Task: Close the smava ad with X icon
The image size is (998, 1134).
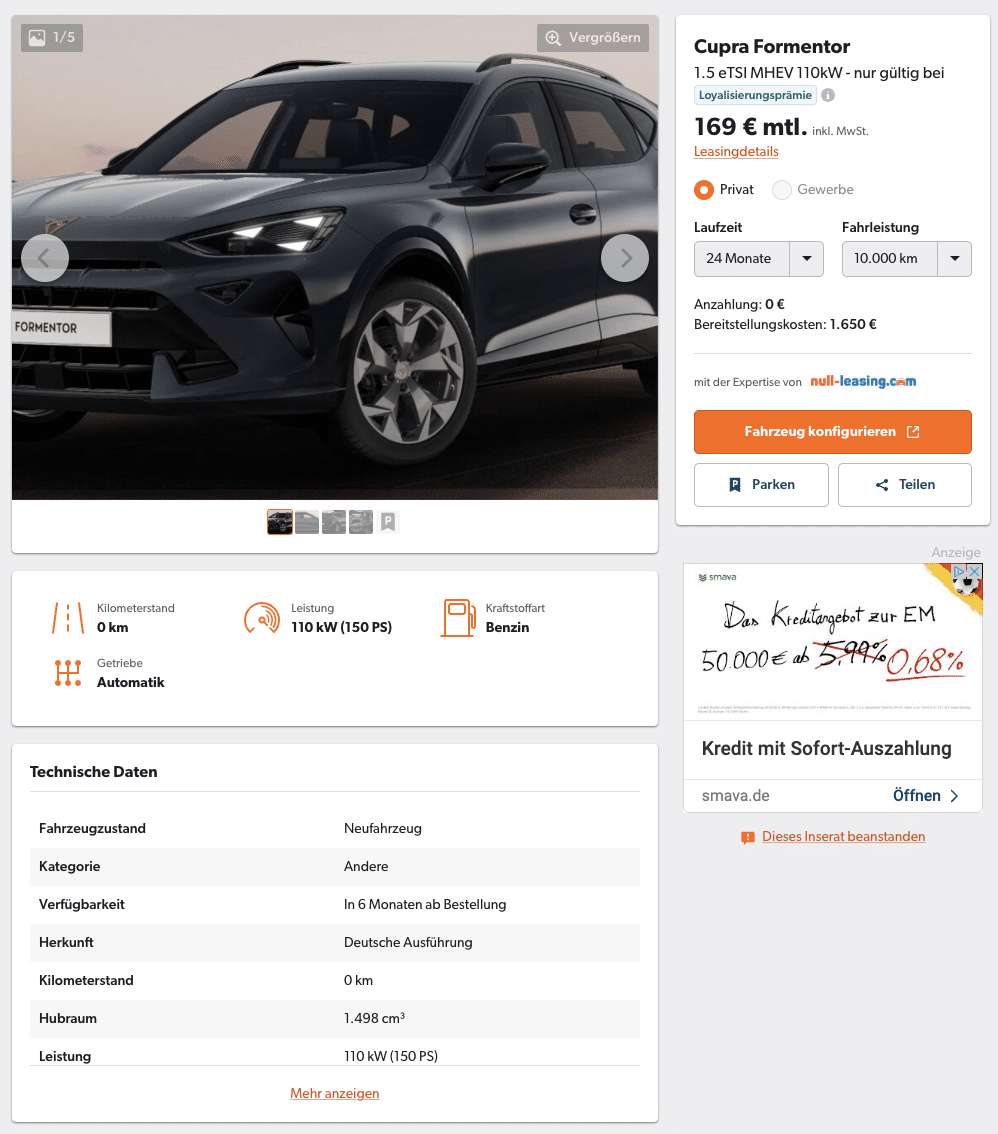Action: pyautogui.click(x=975, y=571)
